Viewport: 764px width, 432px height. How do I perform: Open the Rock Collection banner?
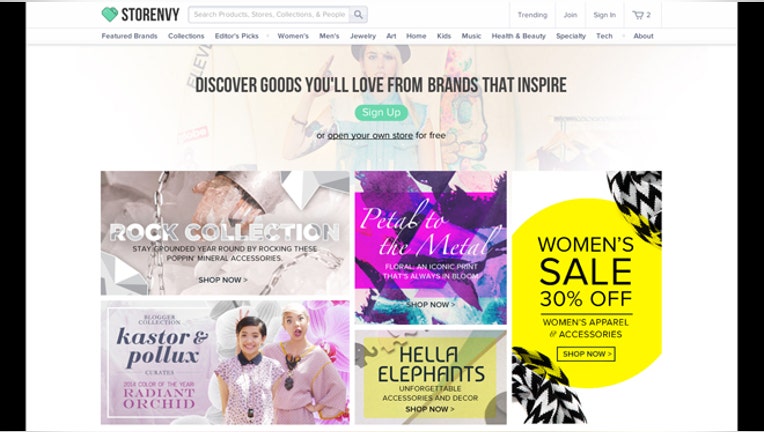tap(225, 233)
